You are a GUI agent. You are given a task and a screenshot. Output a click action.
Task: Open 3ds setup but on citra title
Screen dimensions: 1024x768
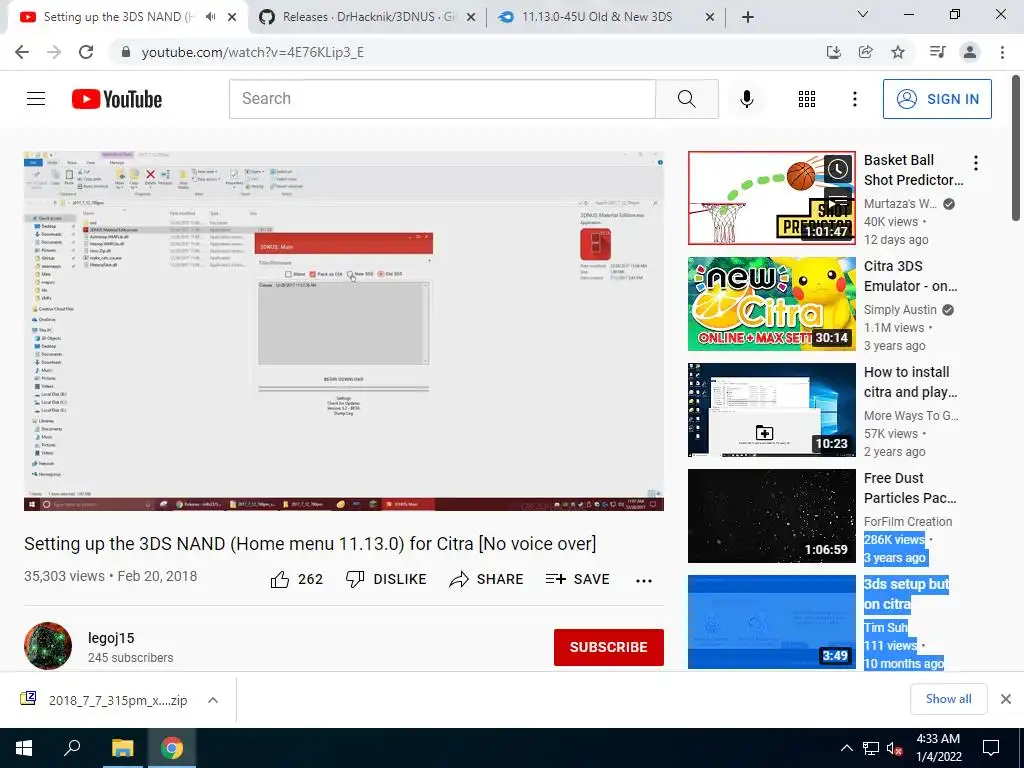coord(906,594)
